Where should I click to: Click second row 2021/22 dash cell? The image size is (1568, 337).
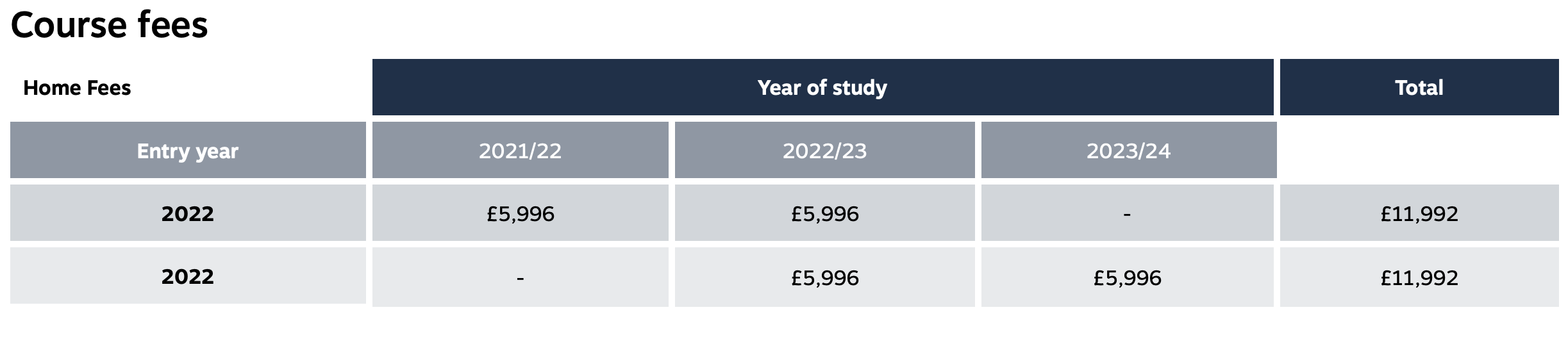[520, 277]
